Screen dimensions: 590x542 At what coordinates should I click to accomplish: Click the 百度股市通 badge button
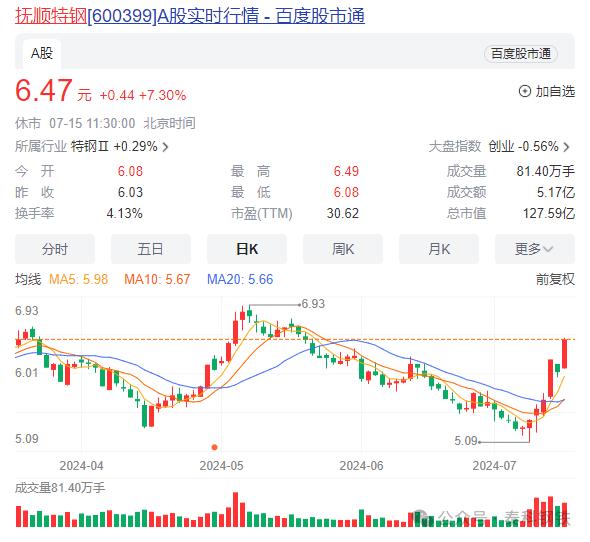coord(521,54)
